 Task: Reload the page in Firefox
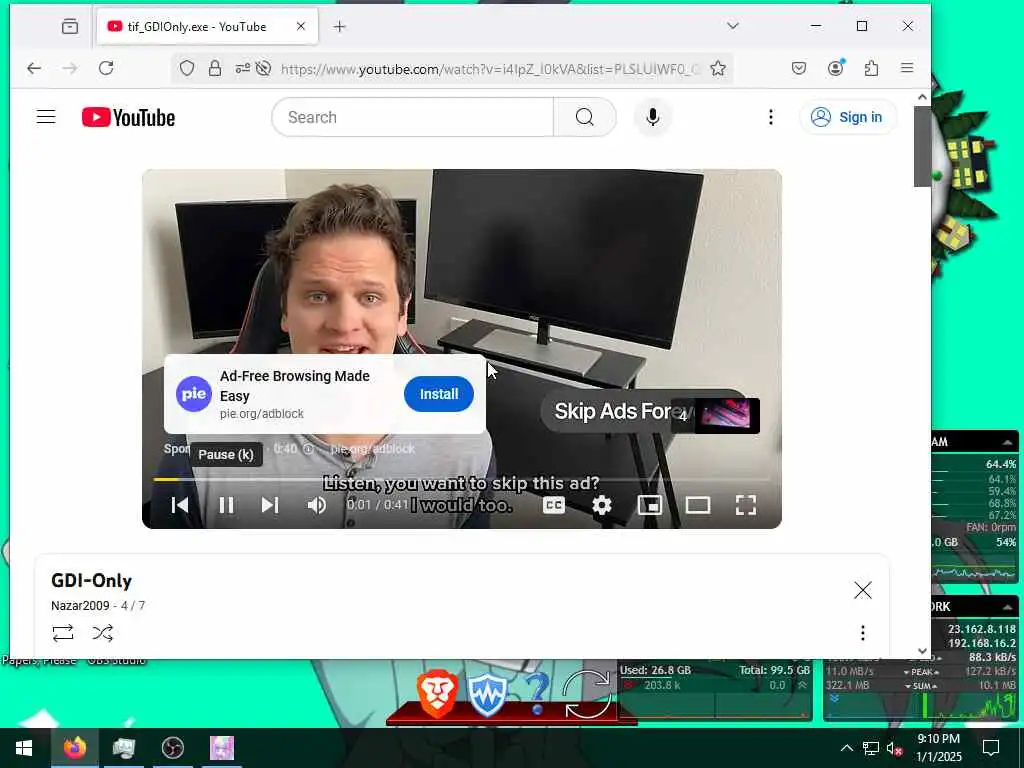click(x=106, y=68)
